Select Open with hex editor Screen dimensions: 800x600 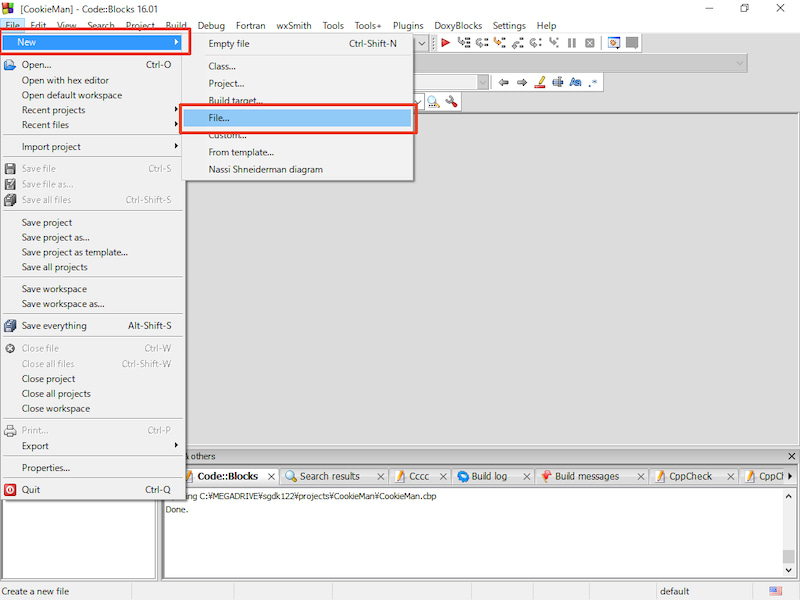click(92, 80)
